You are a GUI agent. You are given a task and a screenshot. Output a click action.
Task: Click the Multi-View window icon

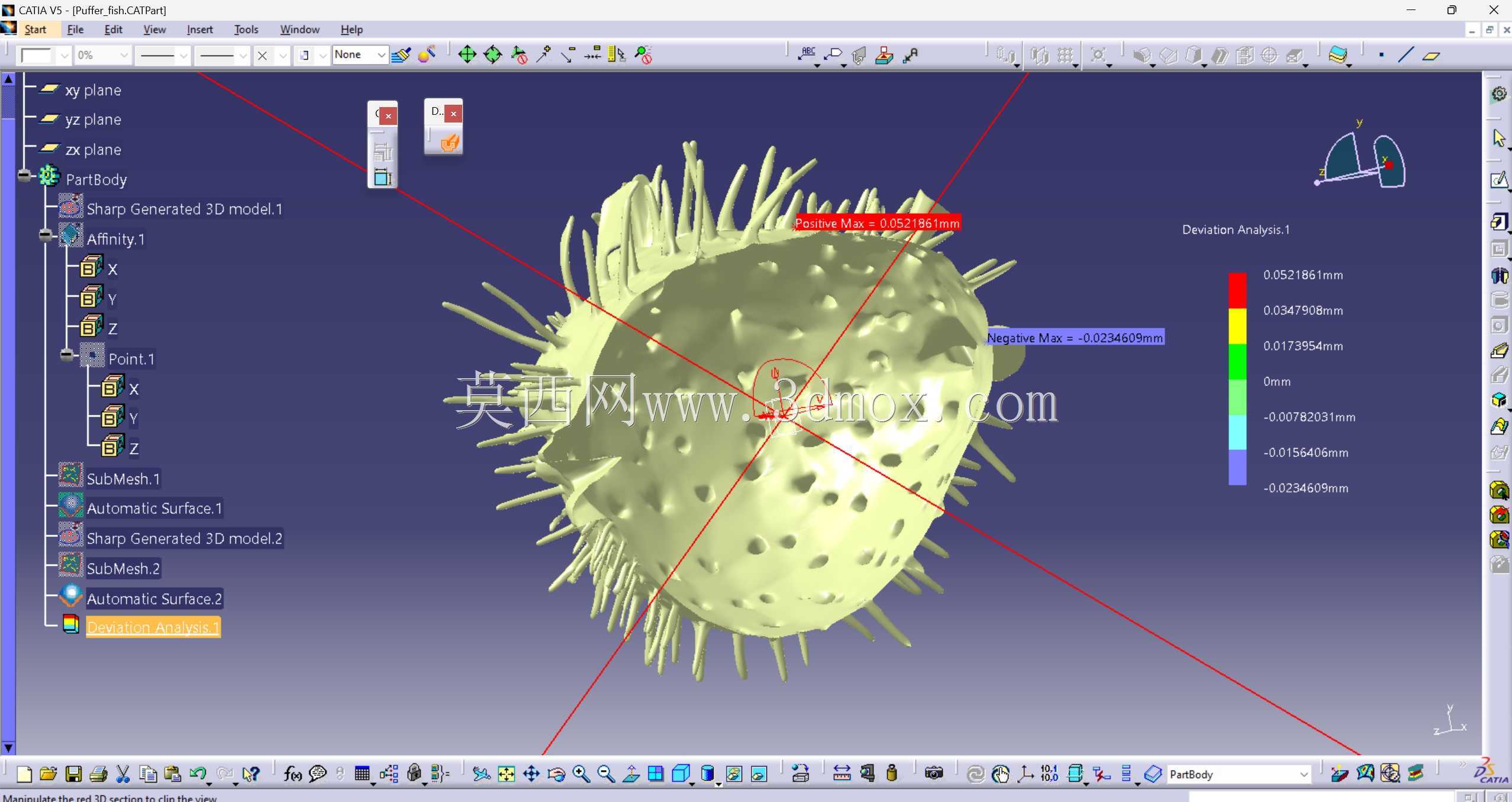[656, 774]
